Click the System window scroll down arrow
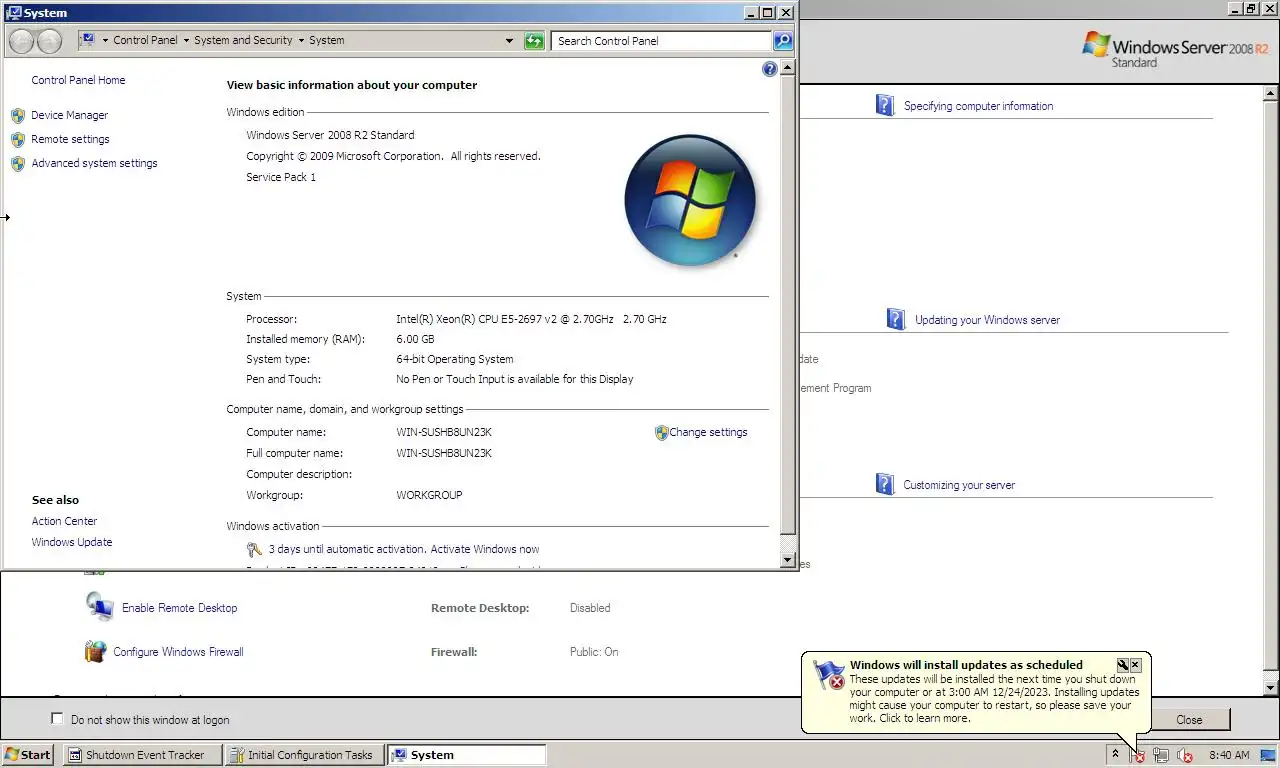The width and height of the screenshot is (1280, 768). click(788, 560)
